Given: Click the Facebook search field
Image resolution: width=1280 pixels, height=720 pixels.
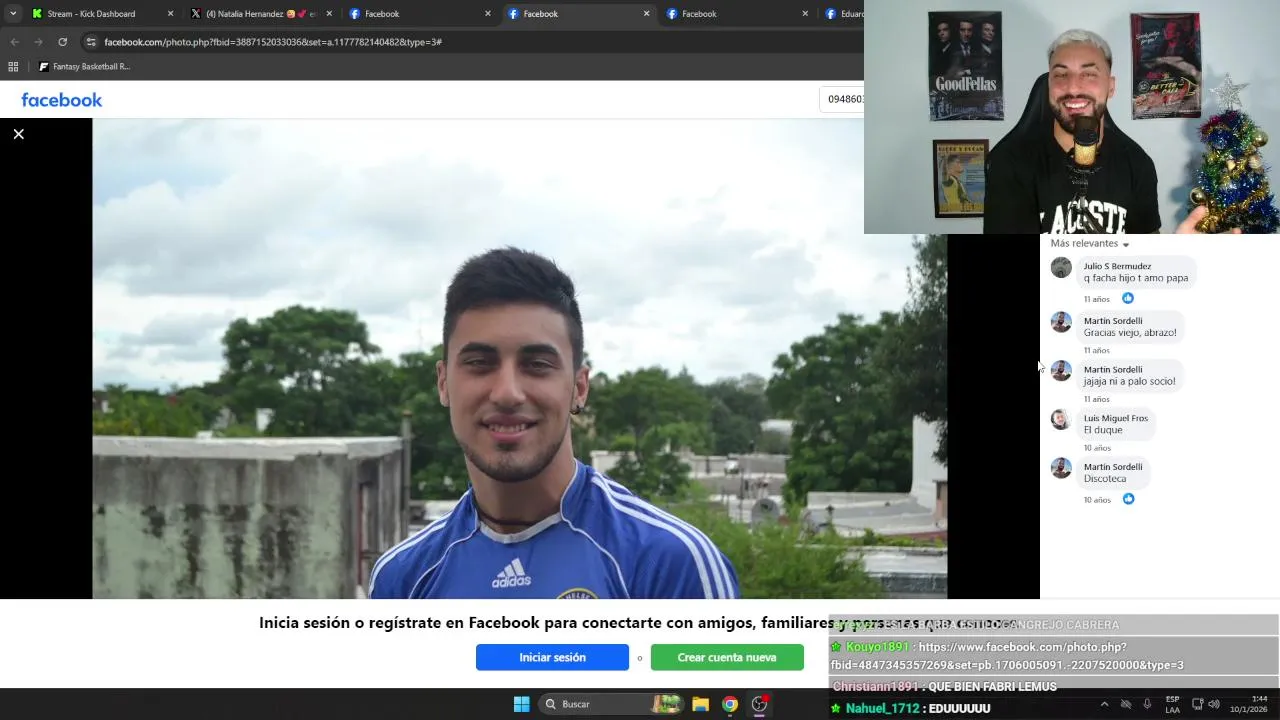Looking at the screenshot, I should coord(842,99).
